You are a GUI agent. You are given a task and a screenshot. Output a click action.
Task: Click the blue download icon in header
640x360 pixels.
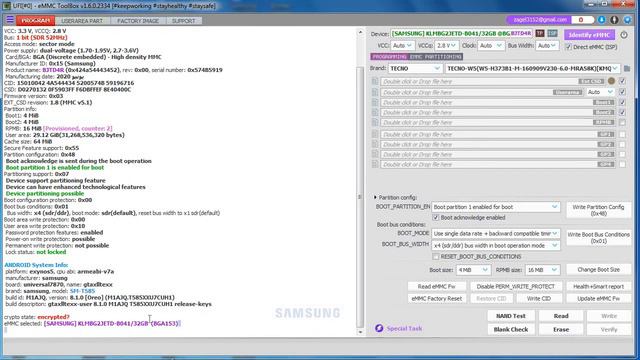[602, 20]
